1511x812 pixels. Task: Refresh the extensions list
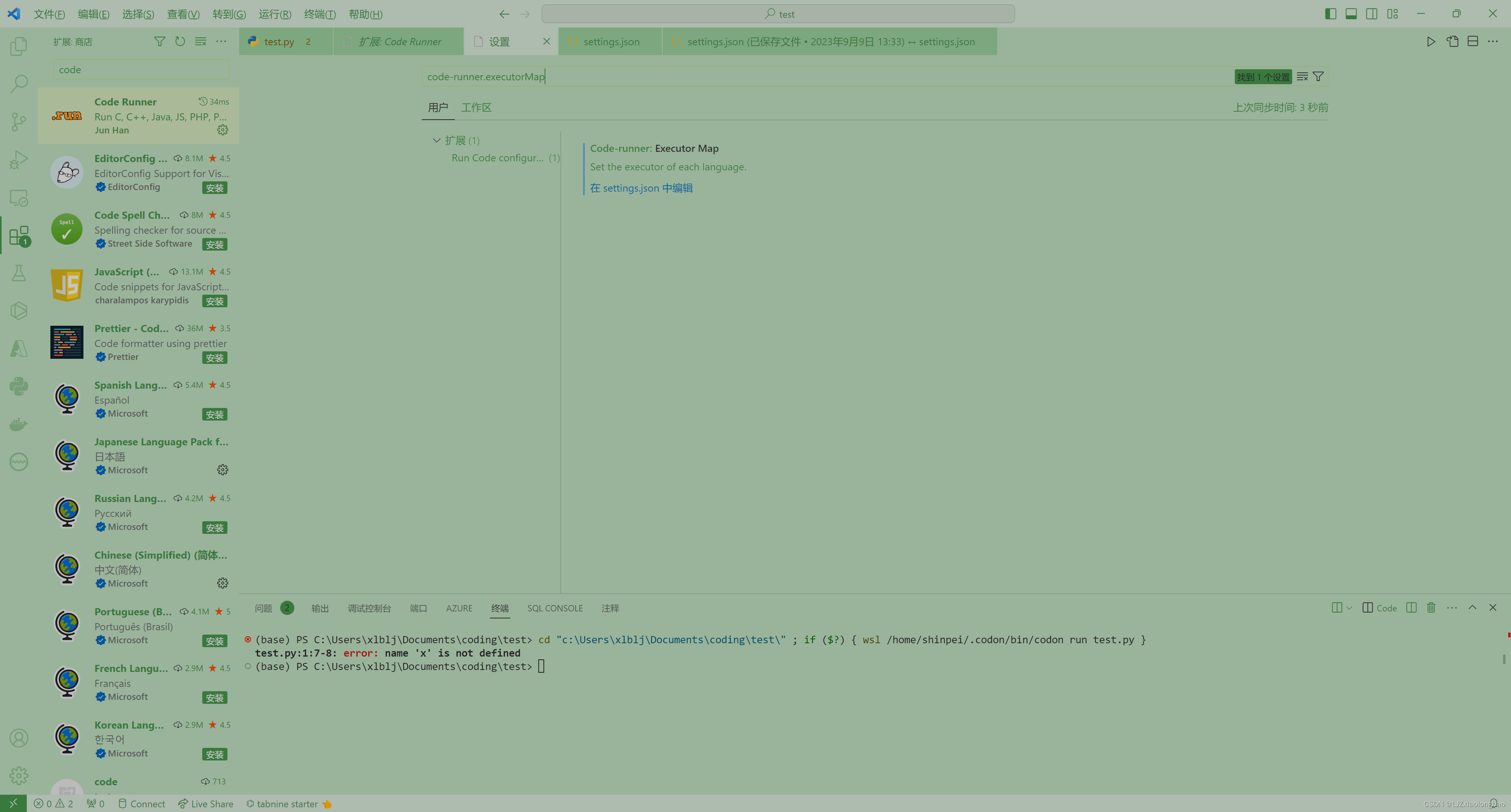[x=180, y=41]
